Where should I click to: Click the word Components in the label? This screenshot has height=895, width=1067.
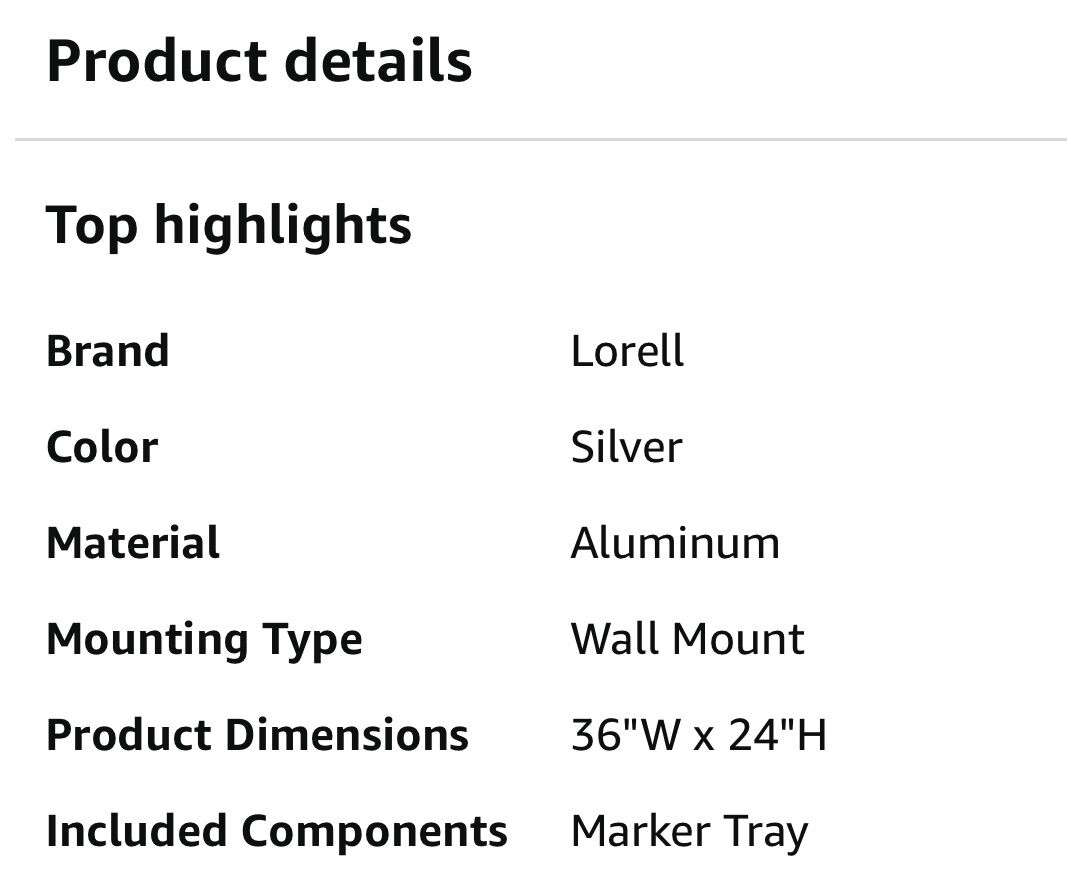[374, 831]
